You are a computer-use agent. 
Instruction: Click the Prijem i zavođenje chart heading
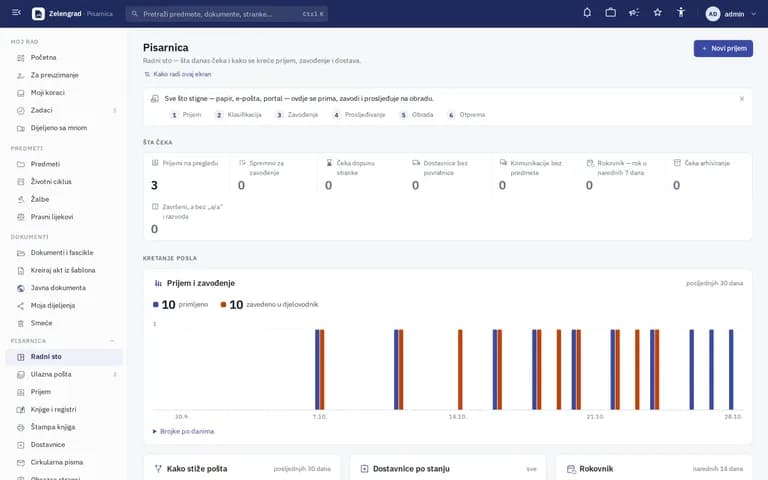coord(201,283)
